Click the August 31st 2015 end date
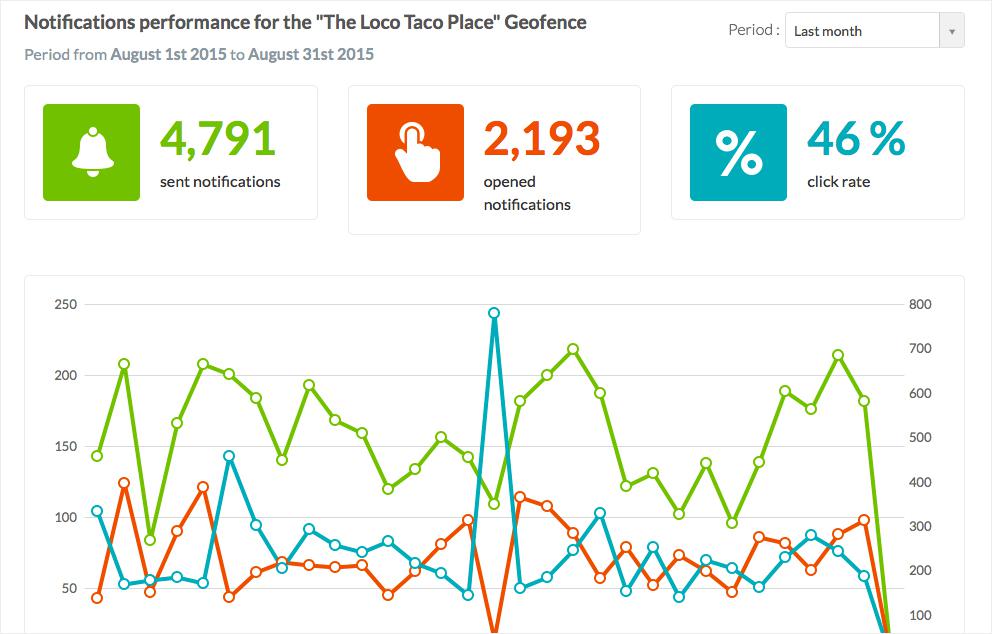 (311, 54)
